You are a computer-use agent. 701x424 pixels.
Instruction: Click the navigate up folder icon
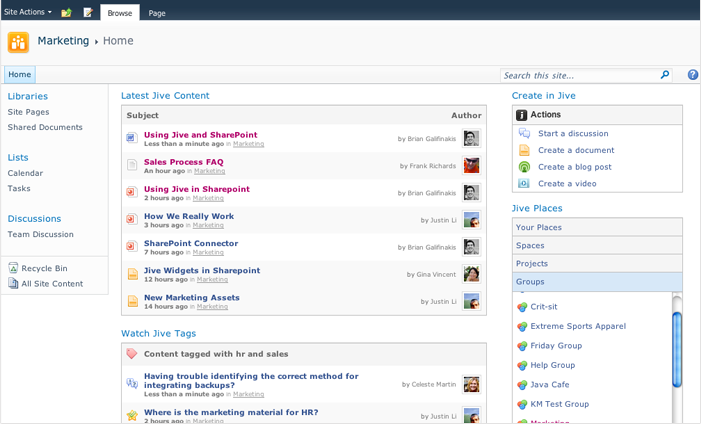(67, 13)
